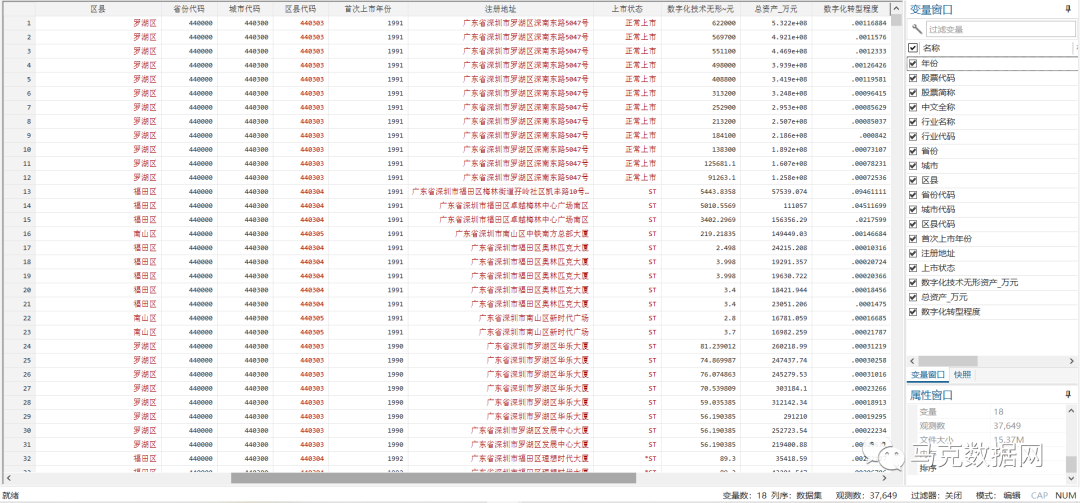Select the 上市状态 column header
Image resolution: width=1080 pixels, height=503 pixels.
[x=627, y=9]
